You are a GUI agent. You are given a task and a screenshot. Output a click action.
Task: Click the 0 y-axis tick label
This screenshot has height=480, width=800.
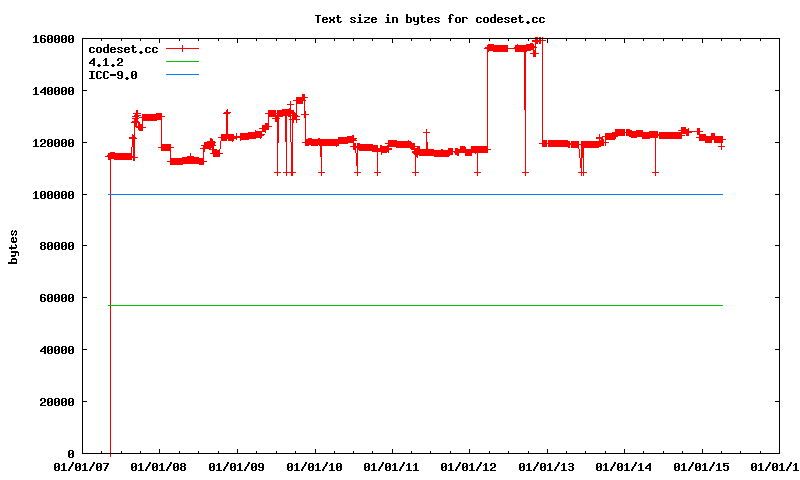tap(71, 454)
